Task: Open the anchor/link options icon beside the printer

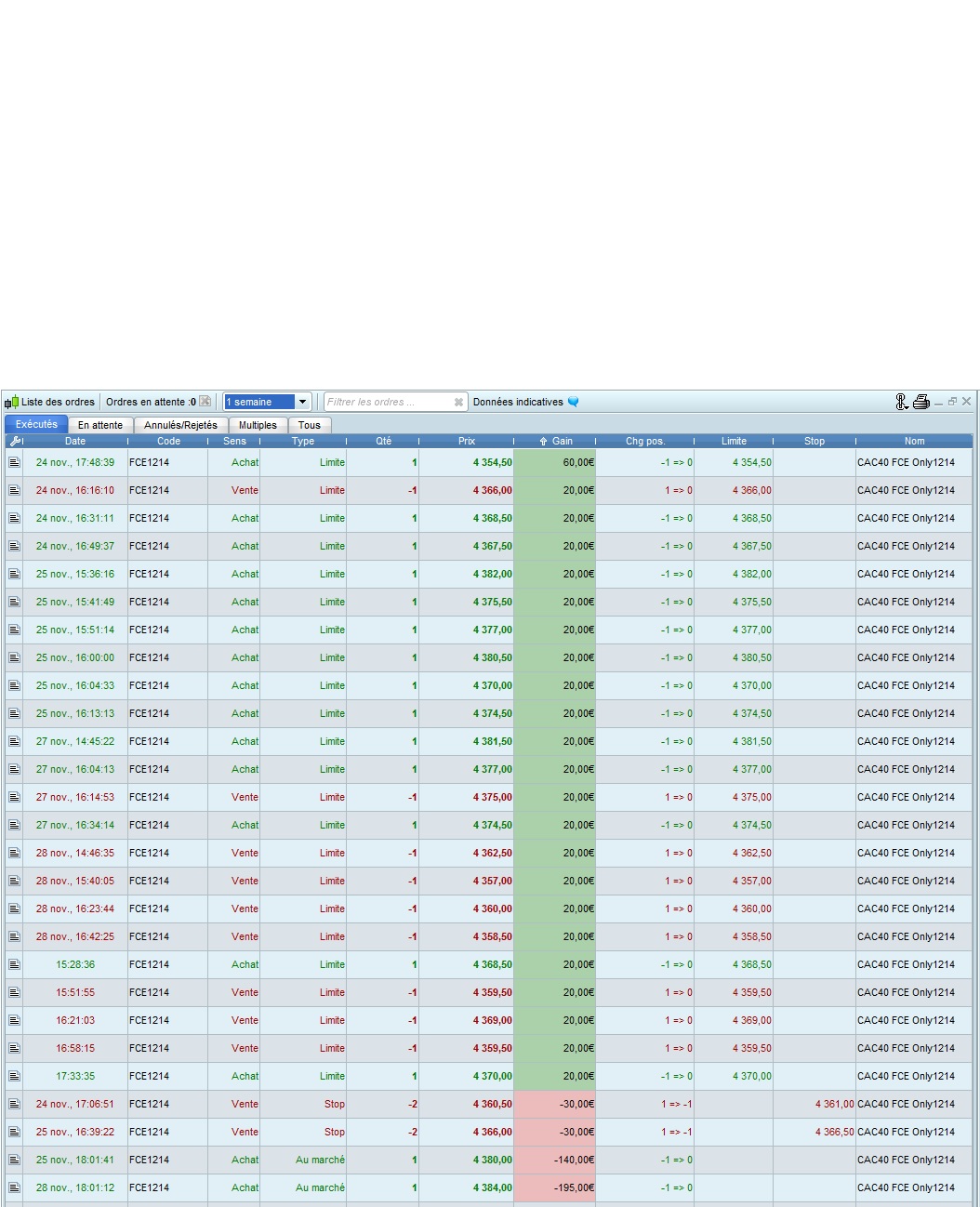Action: (900, 402)
